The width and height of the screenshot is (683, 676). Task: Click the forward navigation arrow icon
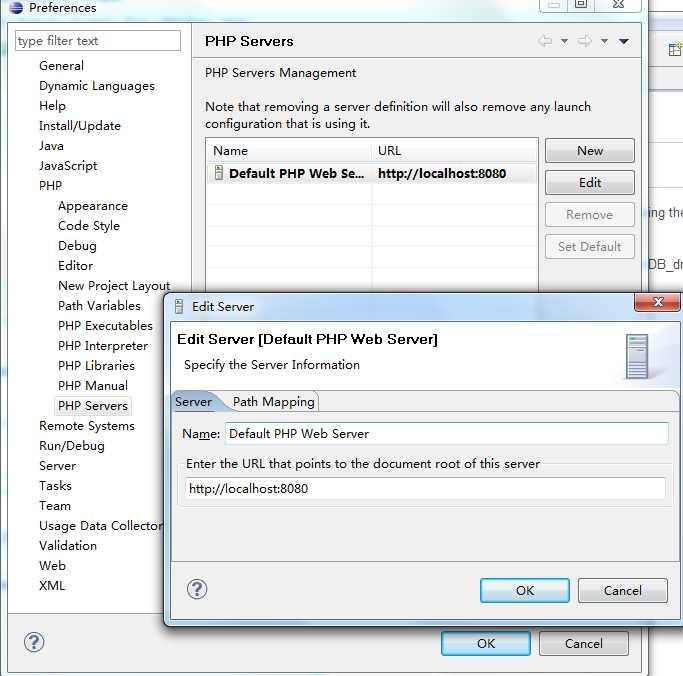(x=585, y=41)
